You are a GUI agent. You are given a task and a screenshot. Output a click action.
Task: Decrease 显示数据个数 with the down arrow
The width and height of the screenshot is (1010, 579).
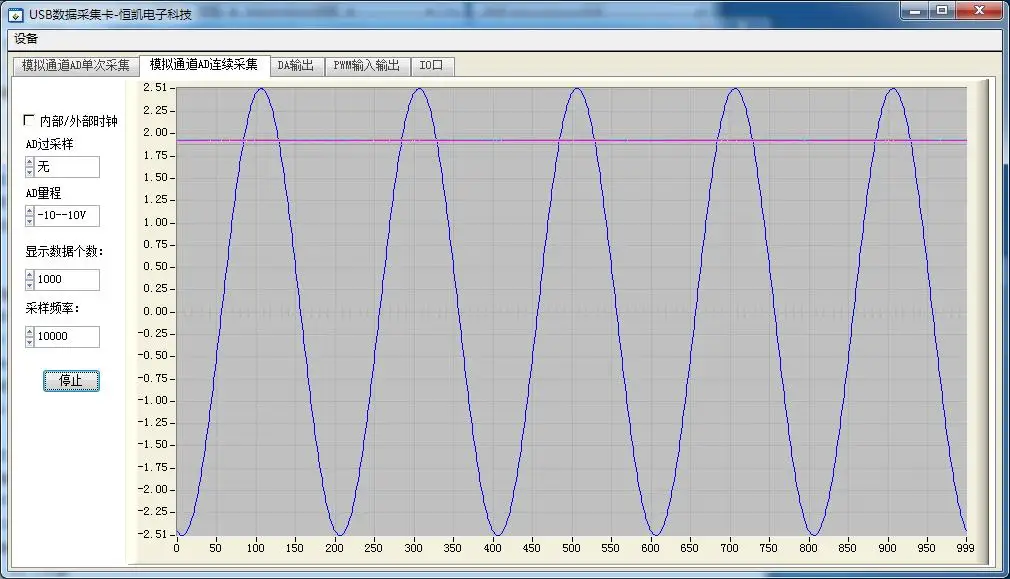[x=29, y=285]
